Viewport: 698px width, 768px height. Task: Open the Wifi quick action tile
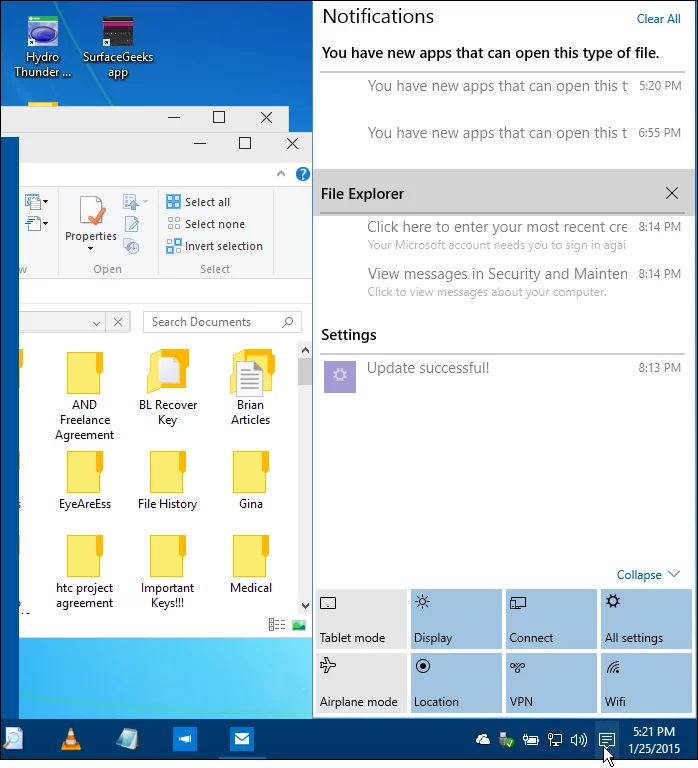pos(646,683)
